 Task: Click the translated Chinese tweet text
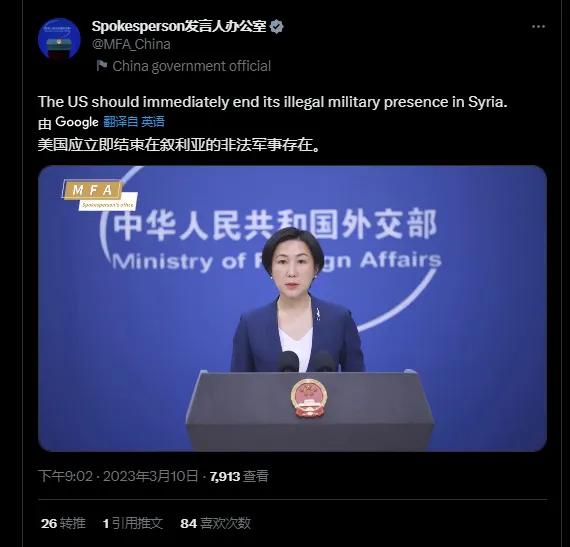tap(179, 145)
